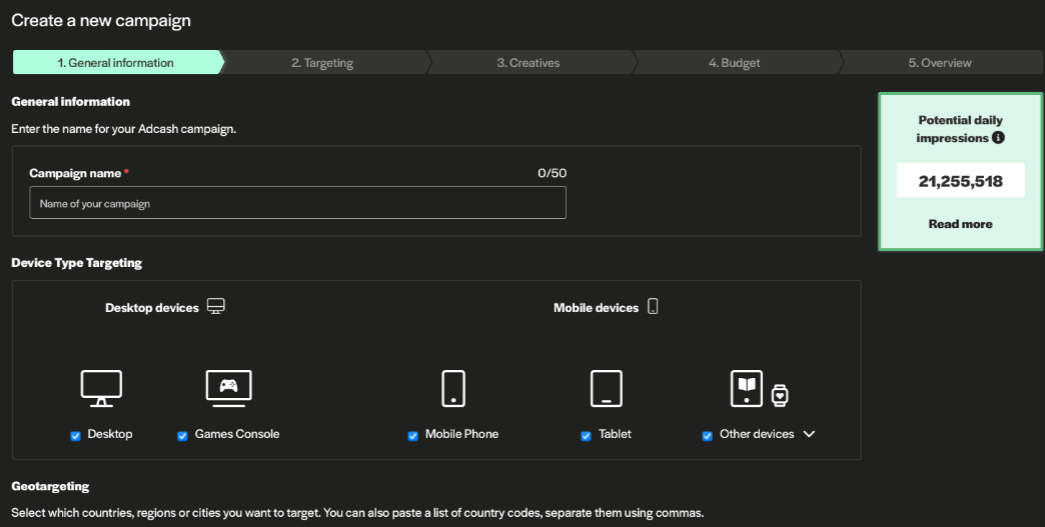Jump to the 5. Overview step
This screenshot has width=1045, height=527.
click(939, 63)
